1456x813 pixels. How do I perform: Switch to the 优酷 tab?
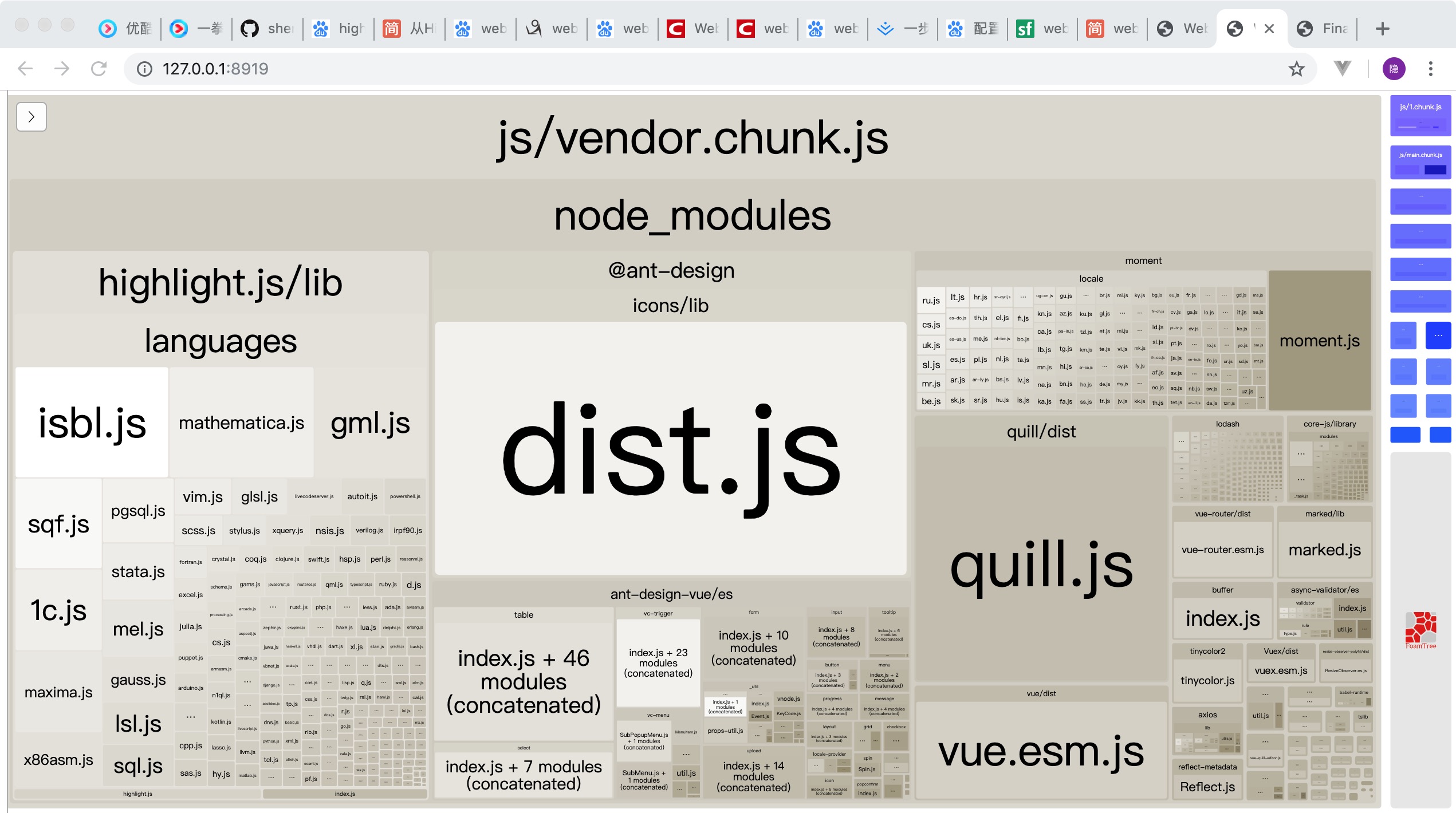125,29
